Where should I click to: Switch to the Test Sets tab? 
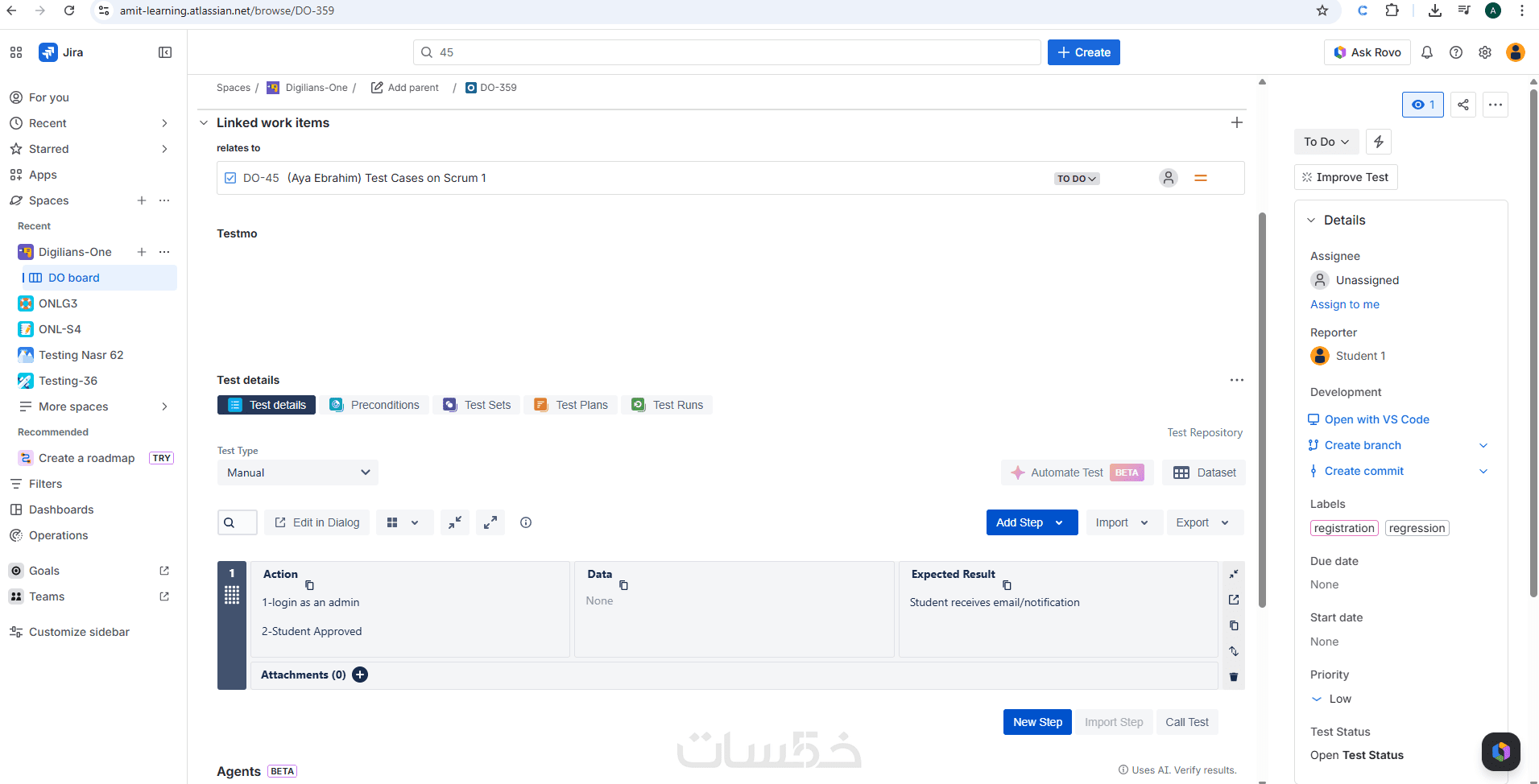478,405
